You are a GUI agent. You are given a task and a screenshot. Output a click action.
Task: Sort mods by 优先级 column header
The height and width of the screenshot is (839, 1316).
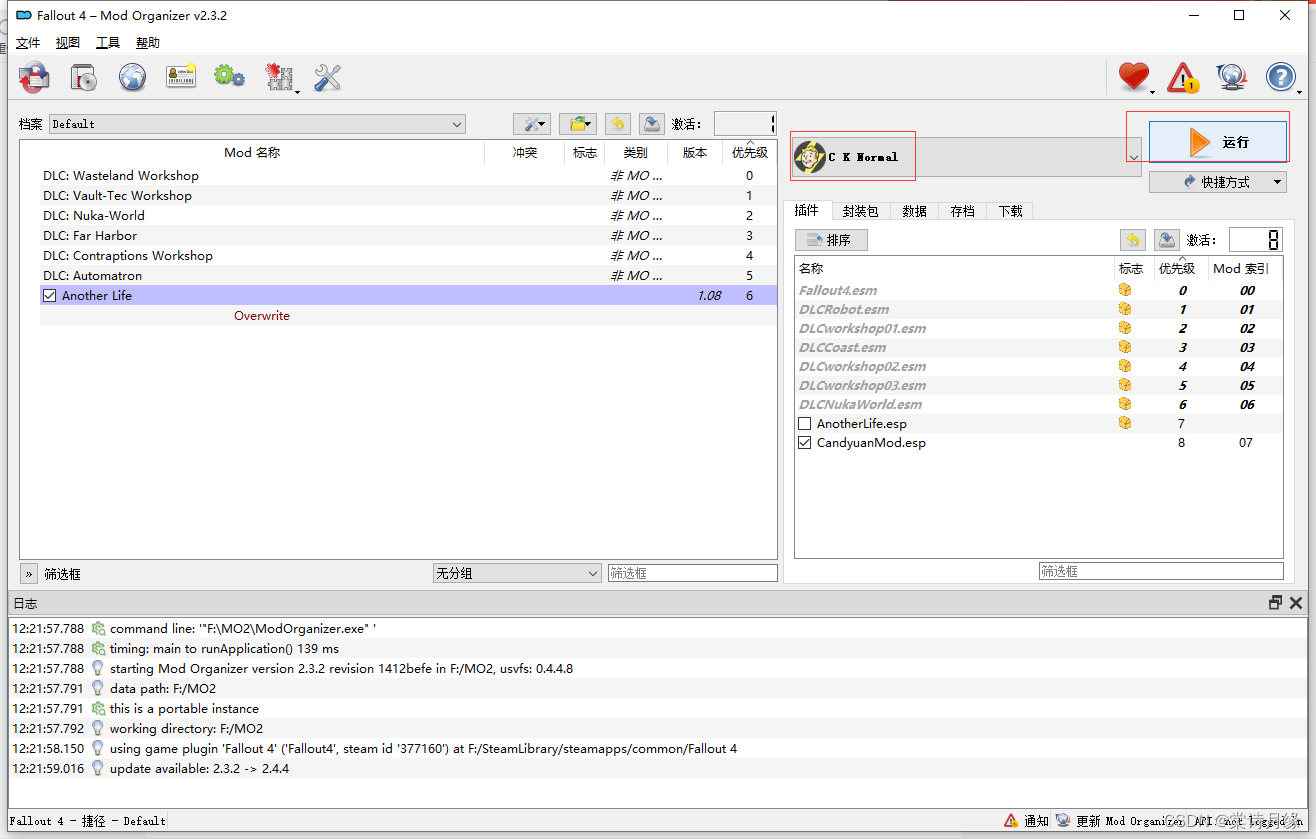pos(749,152)
